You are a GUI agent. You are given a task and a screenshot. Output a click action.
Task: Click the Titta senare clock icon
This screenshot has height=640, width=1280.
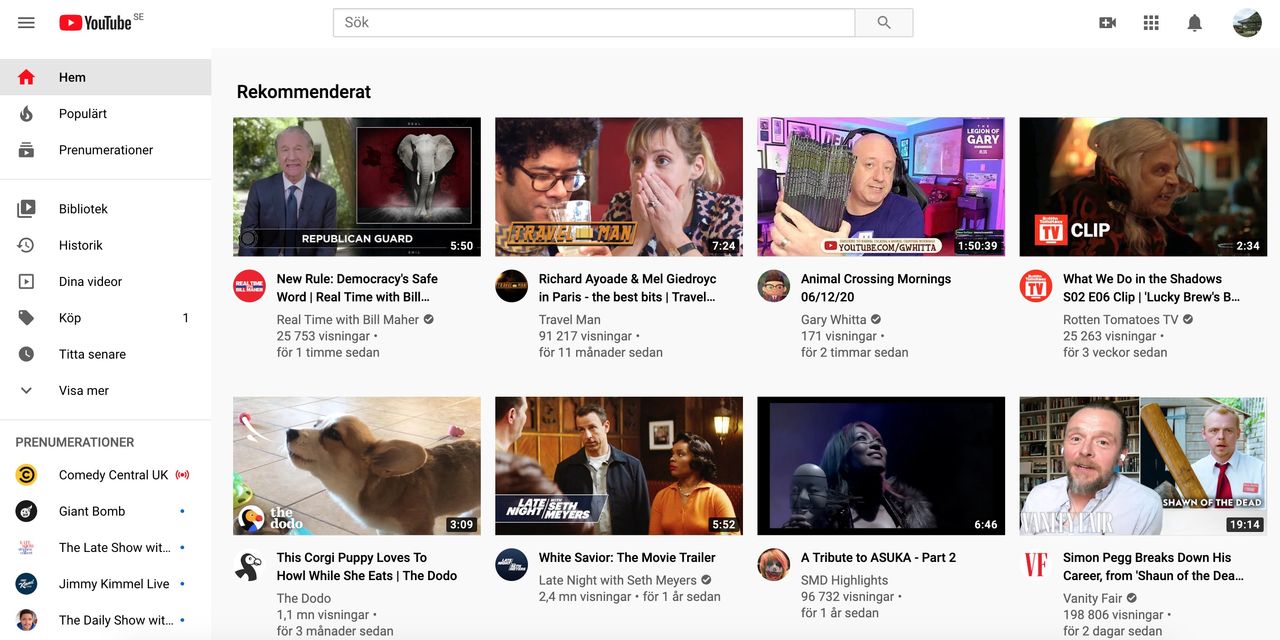click(26, 354)
